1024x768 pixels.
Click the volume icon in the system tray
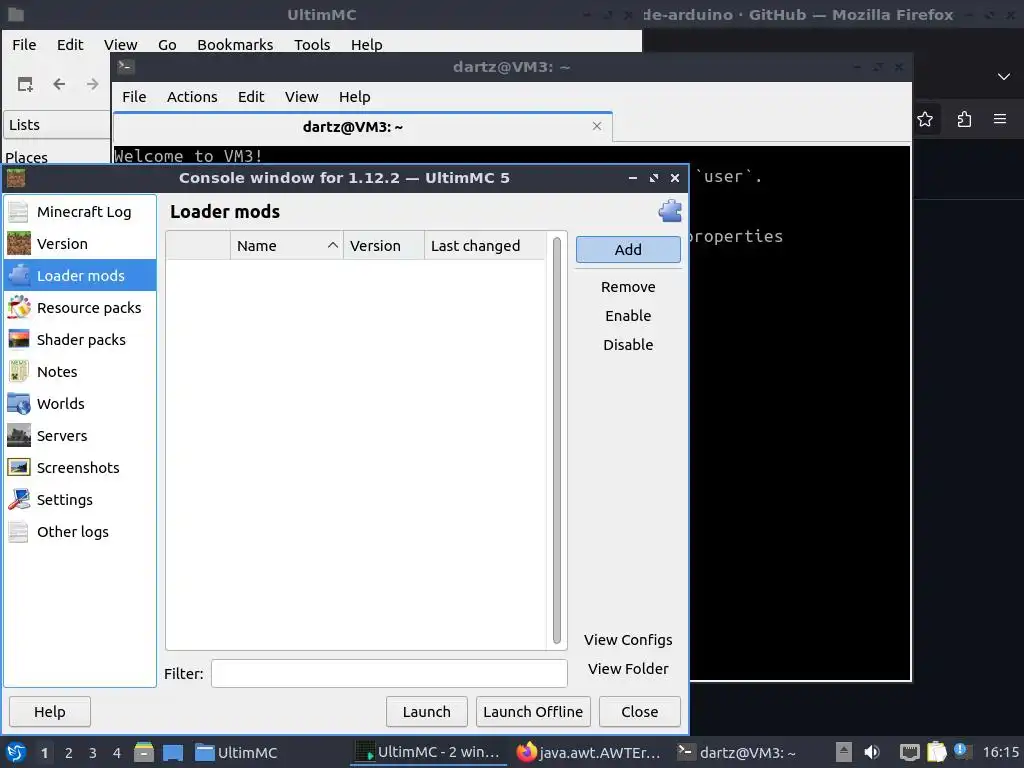(x=872, y=752)
